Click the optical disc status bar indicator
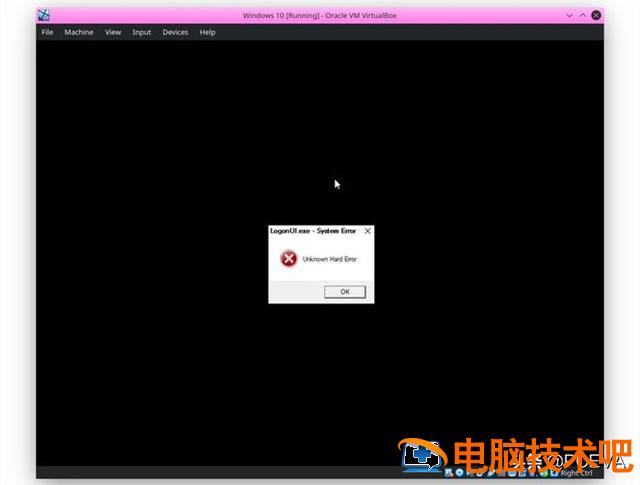This screenshot has width=640, height=485. [460, 473]
